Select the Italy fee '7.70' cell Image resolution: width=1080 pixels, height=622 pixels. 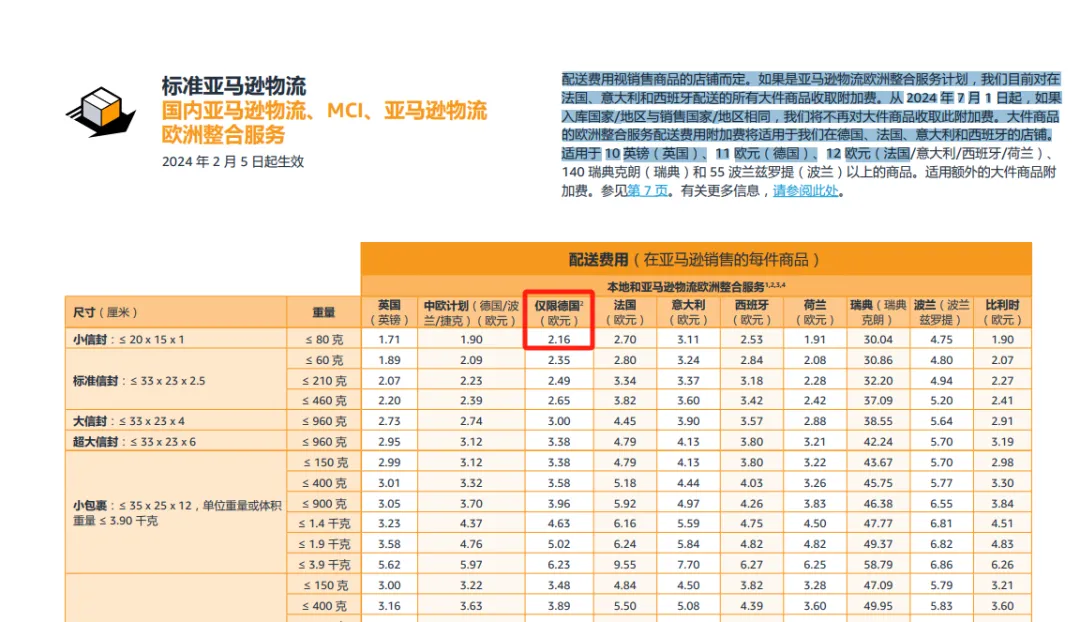tap(688, 565)
